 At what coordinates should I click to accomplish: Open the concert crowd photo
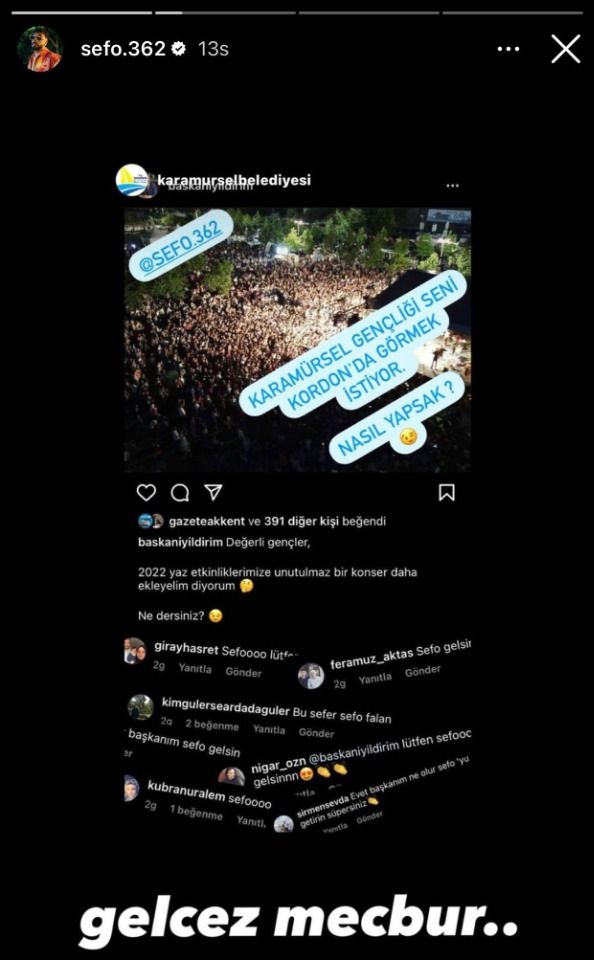point(298,340)
